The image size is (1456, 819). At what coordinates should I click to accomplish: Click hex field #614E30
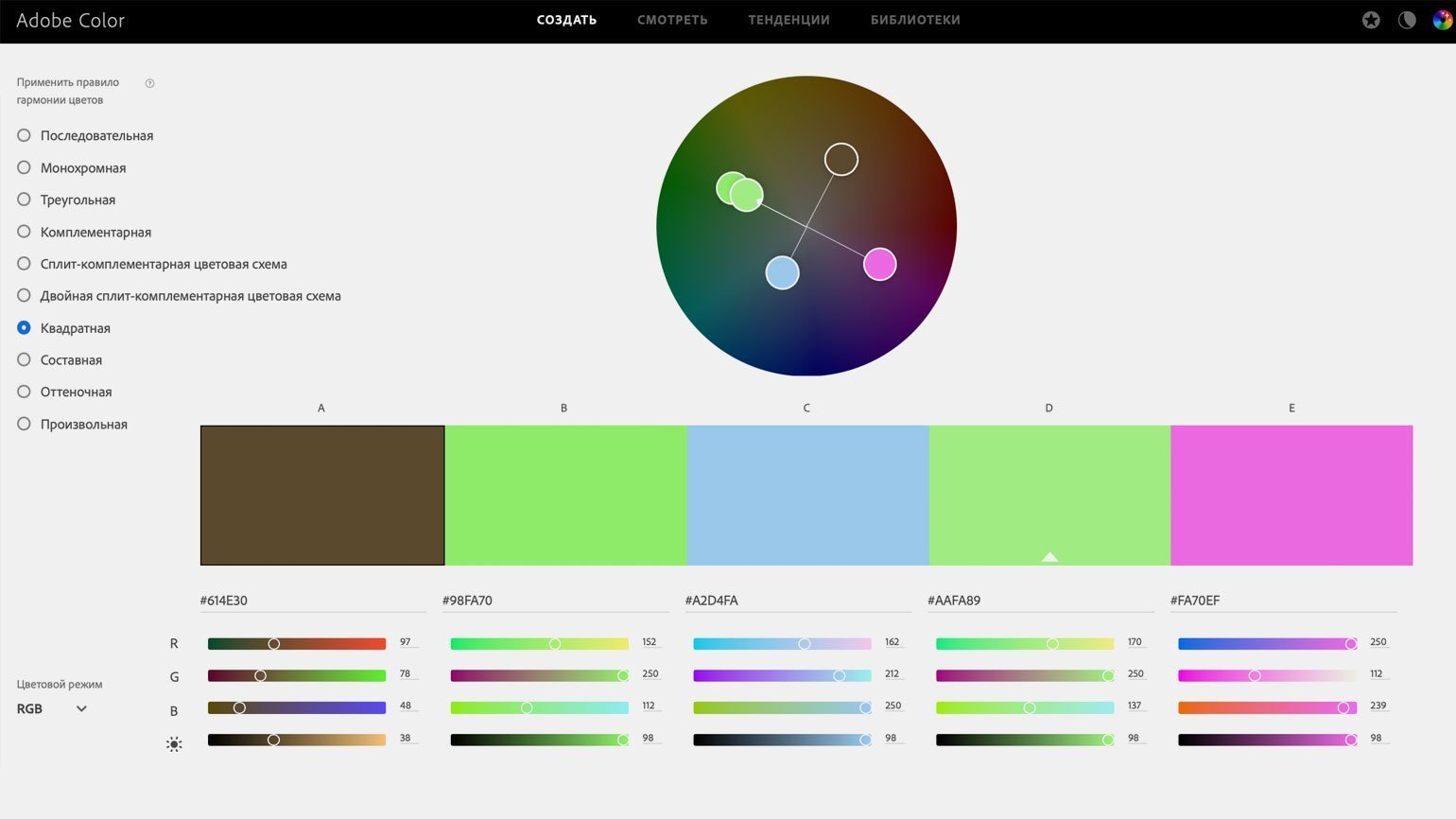coord(313,601)
